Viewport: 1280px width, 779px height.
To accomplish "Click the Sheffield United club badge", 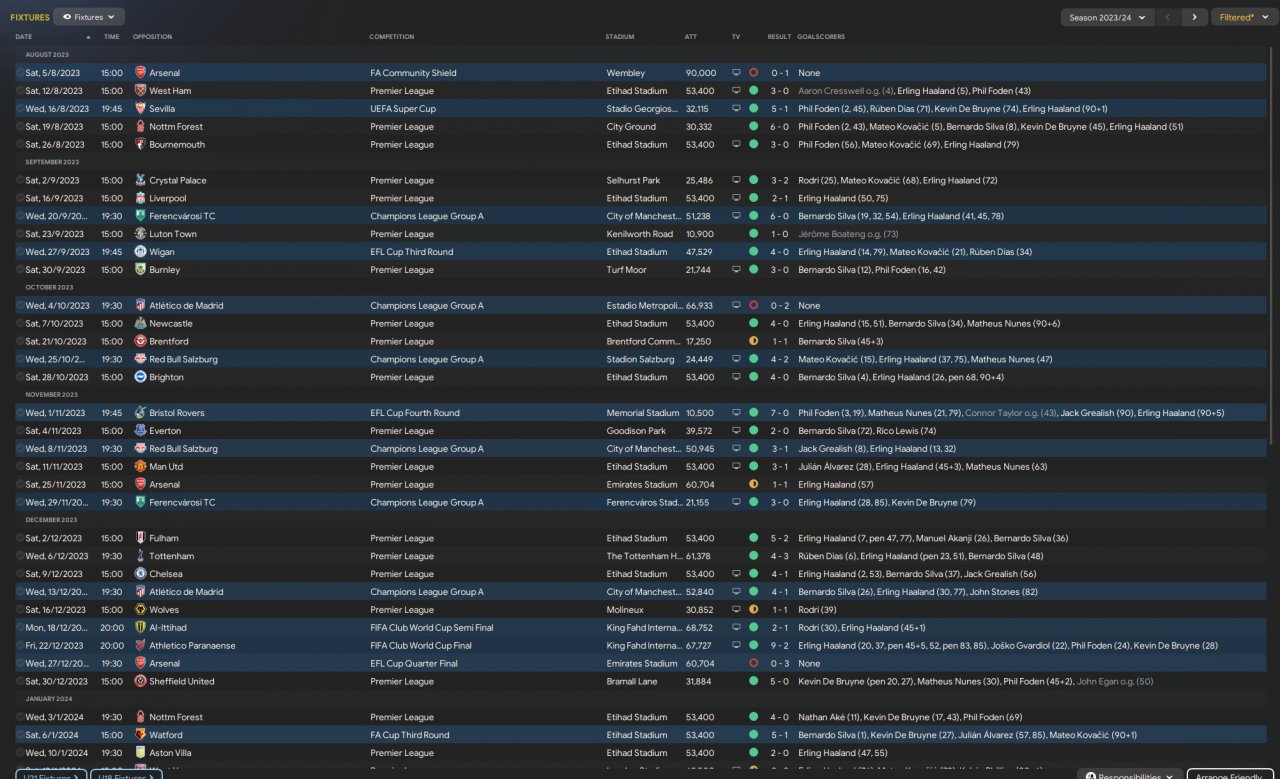I will 140,681.
